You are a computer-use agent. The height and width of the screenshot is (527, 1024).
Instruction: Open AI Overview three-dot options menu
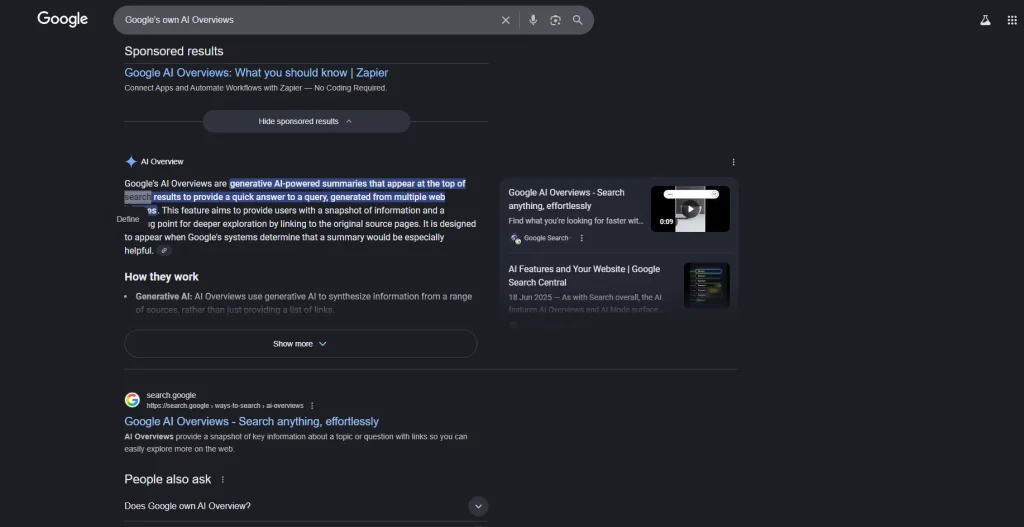click(733, 162)
